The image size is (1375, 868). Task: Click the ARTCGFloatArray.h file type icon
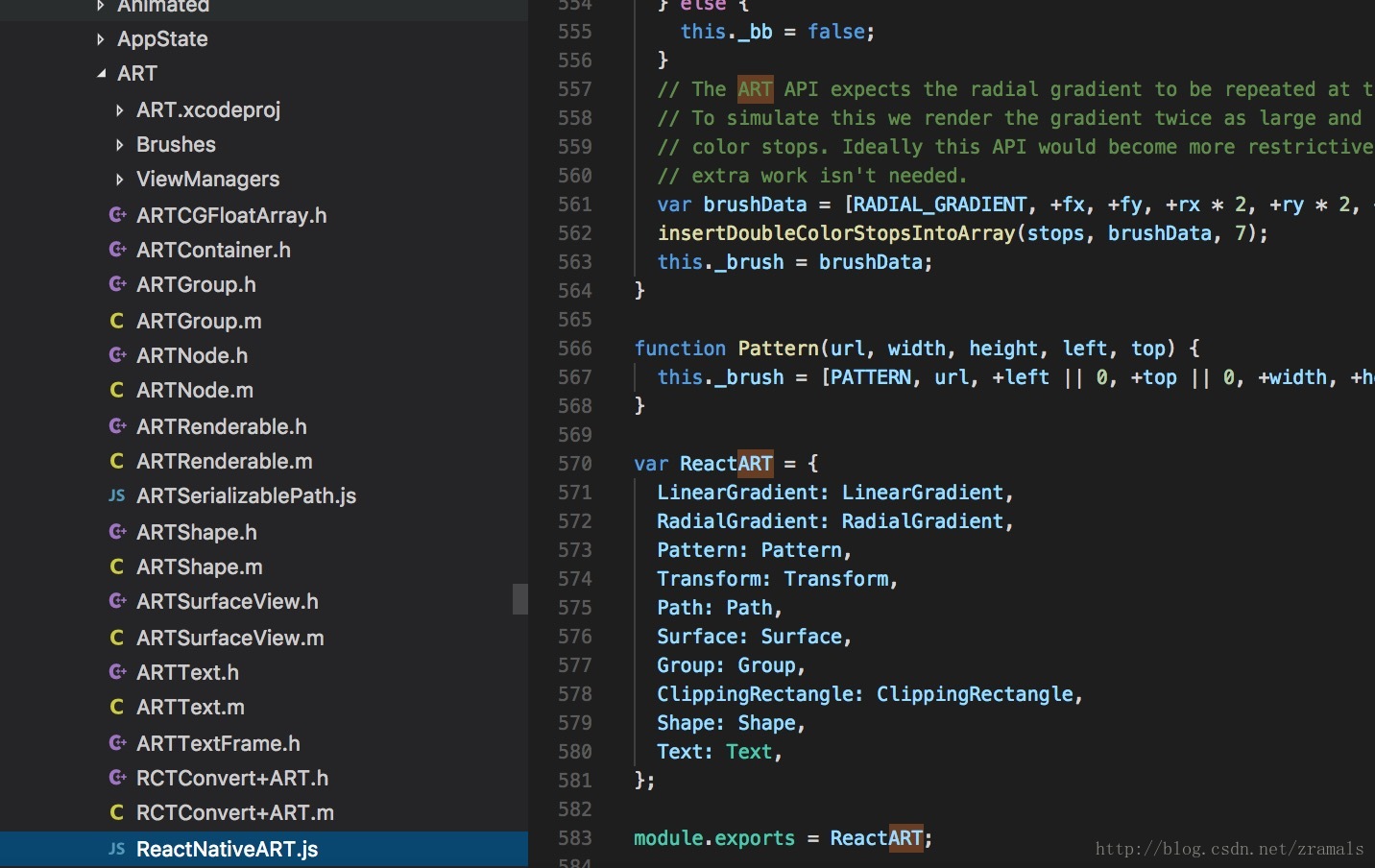pyautogui.click(x=117, y=215)
